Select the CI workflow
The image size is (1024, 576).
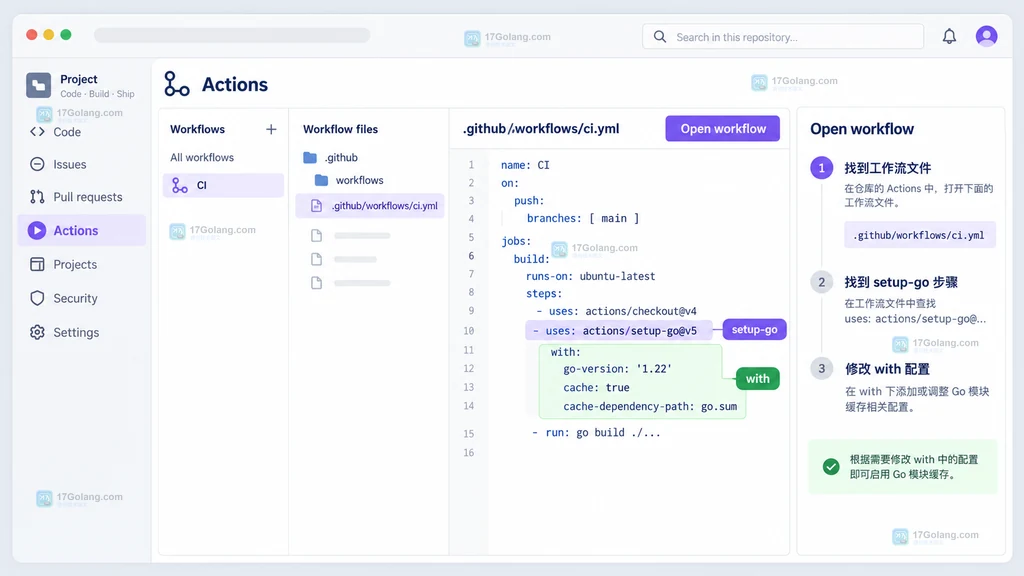click(223, 185)
